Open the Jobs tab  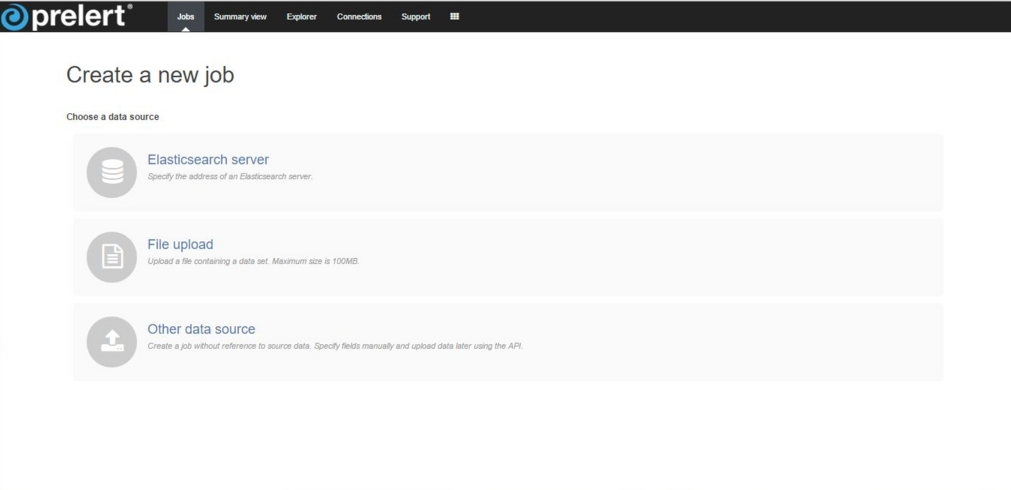pyautogui.click(x=186, y=17)
